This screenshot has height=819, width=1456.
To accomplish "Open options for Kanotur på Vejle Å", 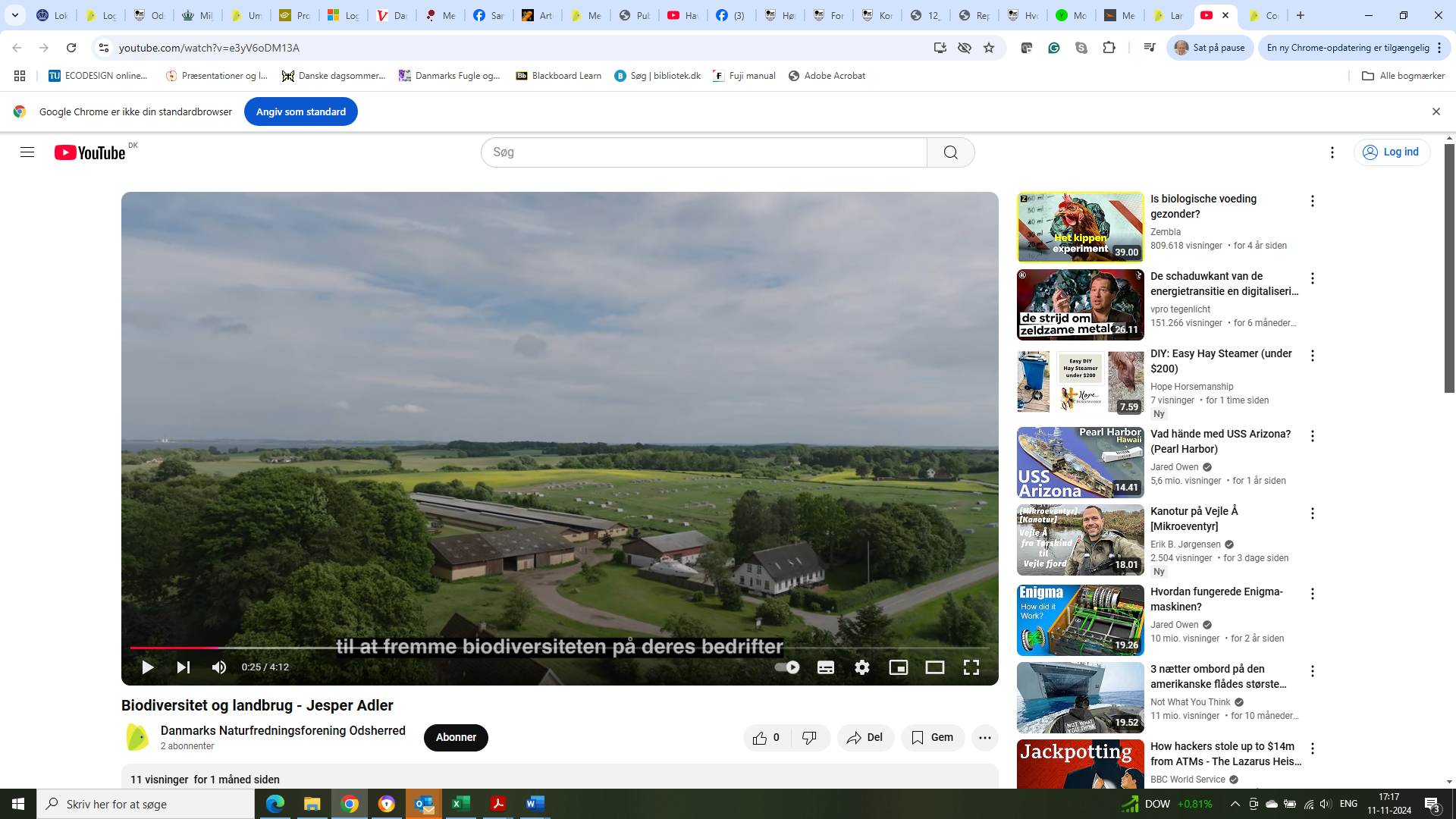I will tap(1313, 513).
